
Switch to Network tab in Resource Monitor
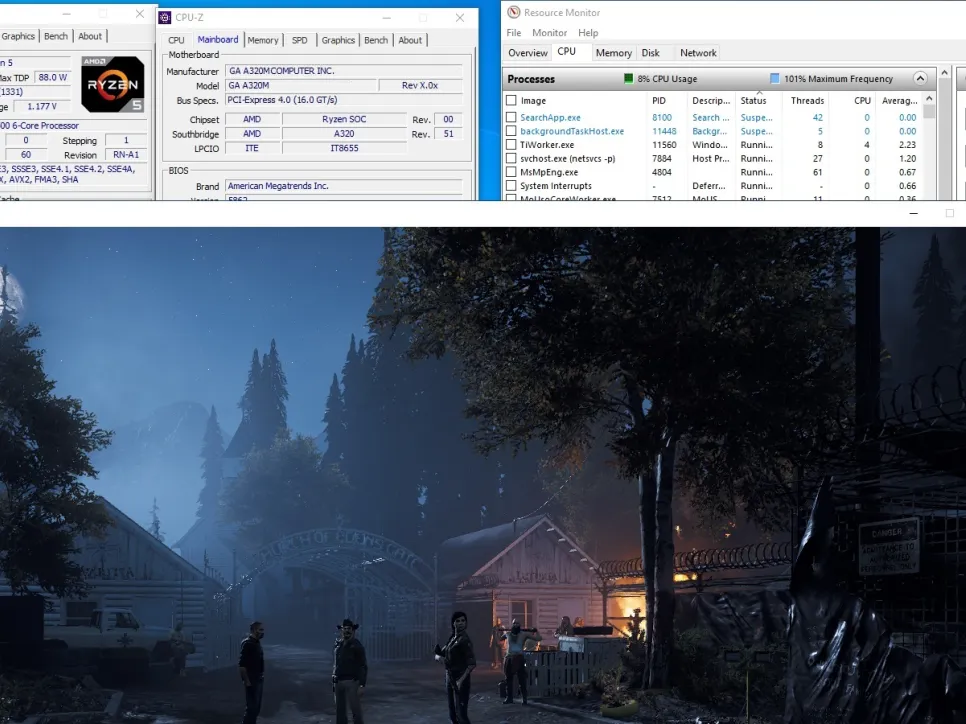tap(698, 53)
